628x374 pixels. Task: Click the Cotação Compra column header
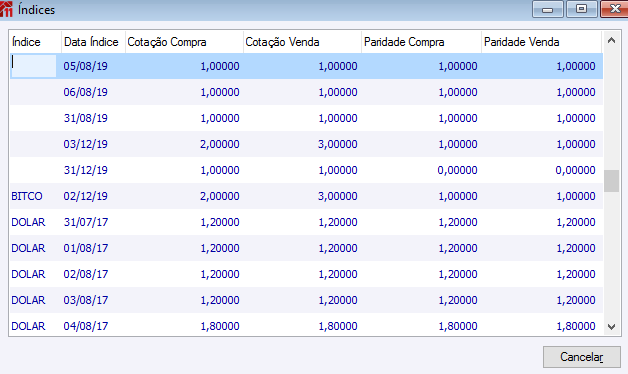[184, 42]
